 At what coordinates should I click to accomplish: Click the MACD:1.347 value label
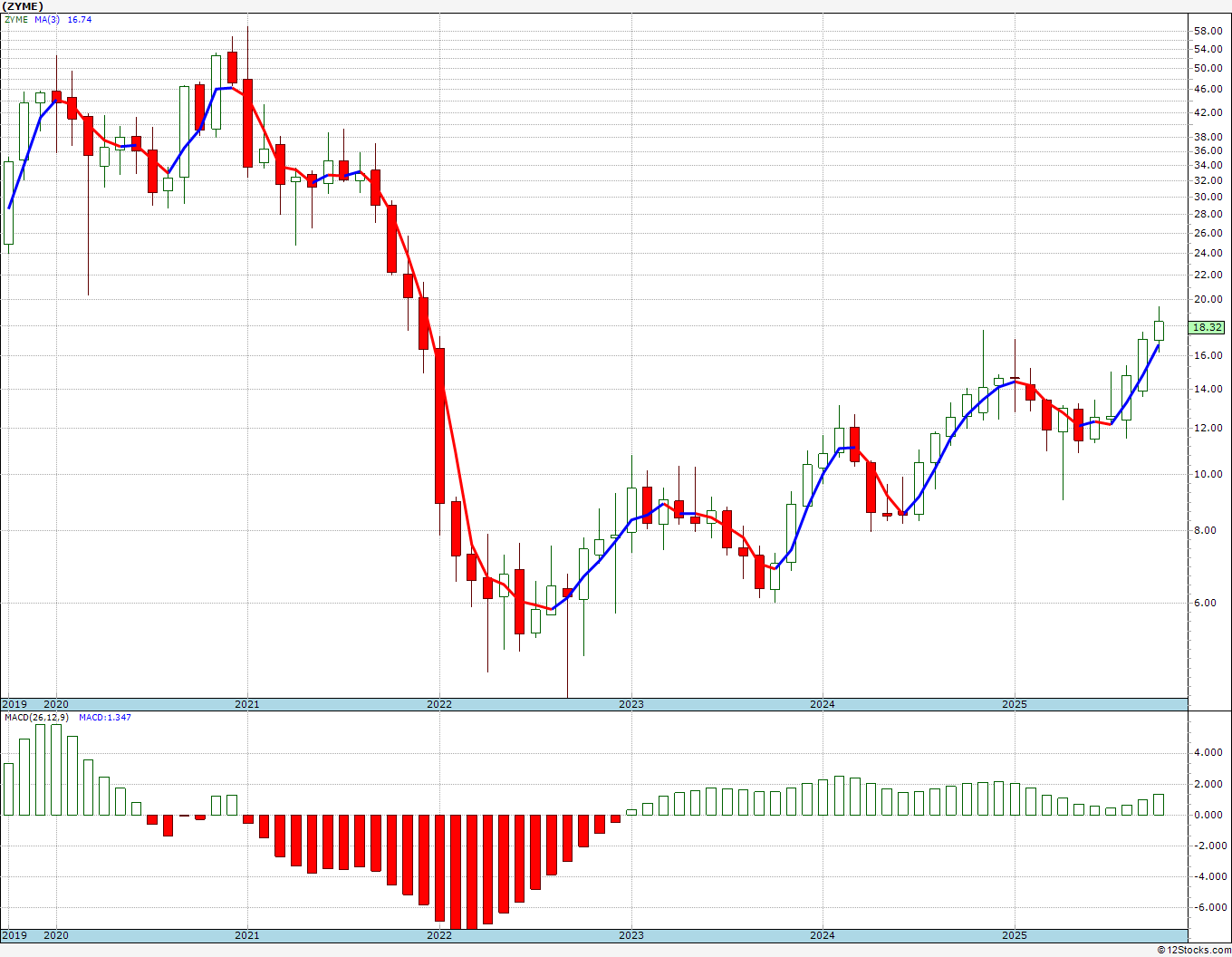(x=104, y=718)
